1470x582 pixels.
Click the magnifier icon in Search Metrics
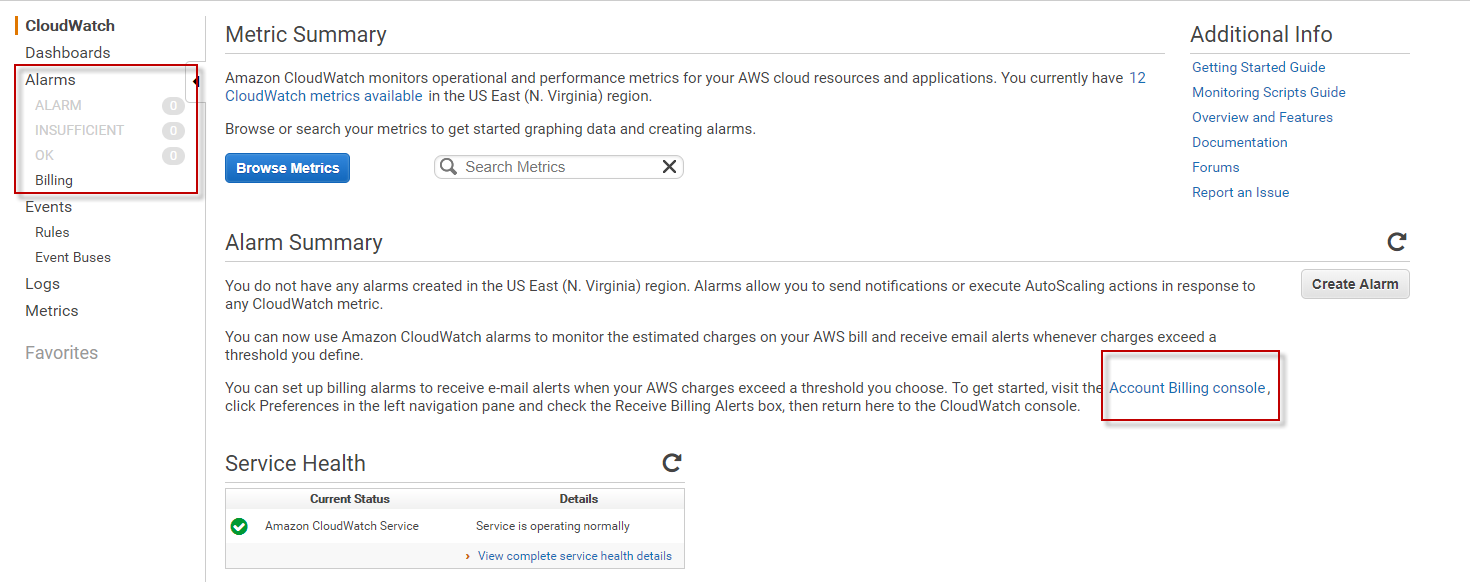click(449, 167)
